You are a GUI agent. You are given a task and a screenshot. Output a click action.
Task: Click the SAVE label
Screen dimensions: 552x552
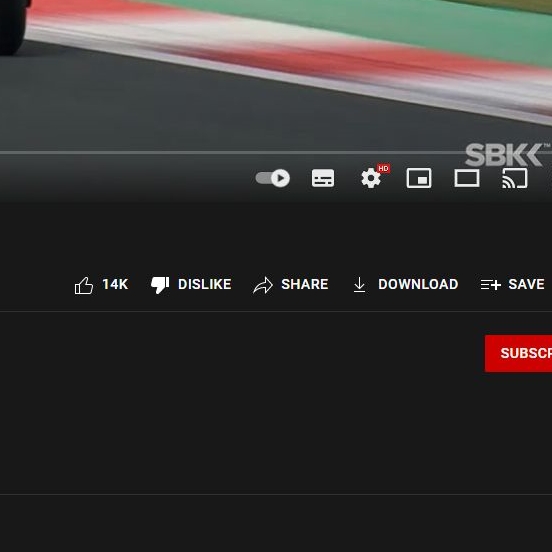point(526,284)
